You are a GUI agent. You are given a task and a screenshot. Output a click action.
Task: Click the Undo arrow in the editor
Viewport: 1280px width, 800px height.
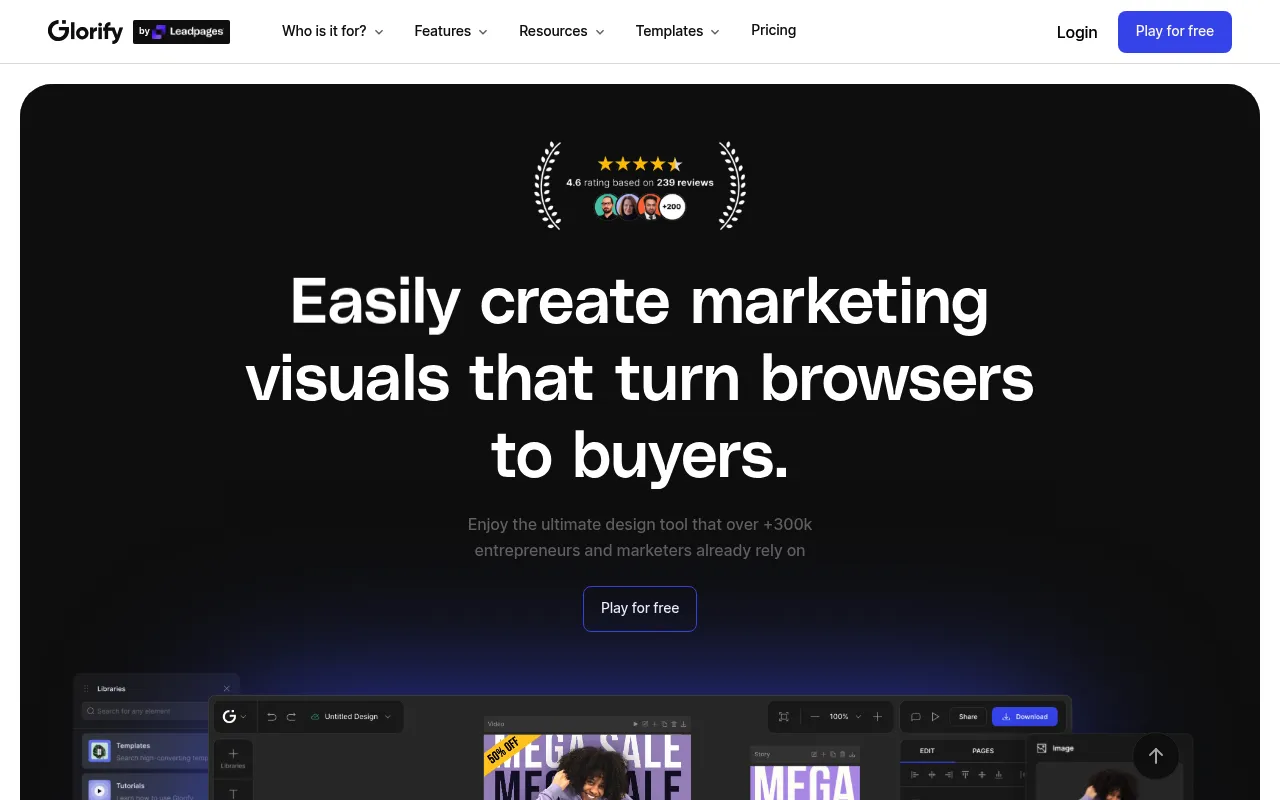[x=271, y=717]
